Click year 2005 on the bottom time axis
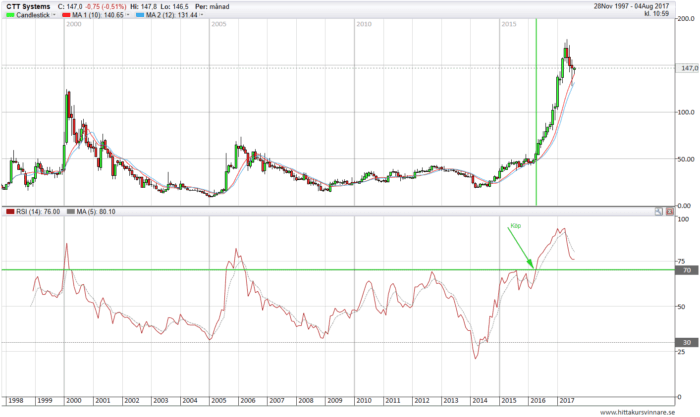The image size is (700, 417). (x=219, y=400)
